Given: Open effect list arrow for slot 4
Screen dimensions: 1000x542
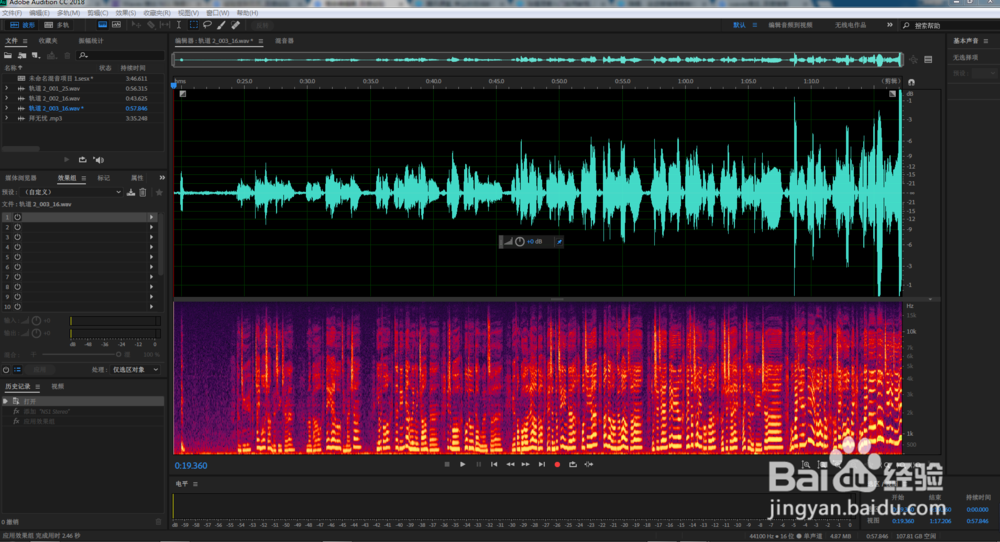Looking at the screenshot, I should [152, 247].
